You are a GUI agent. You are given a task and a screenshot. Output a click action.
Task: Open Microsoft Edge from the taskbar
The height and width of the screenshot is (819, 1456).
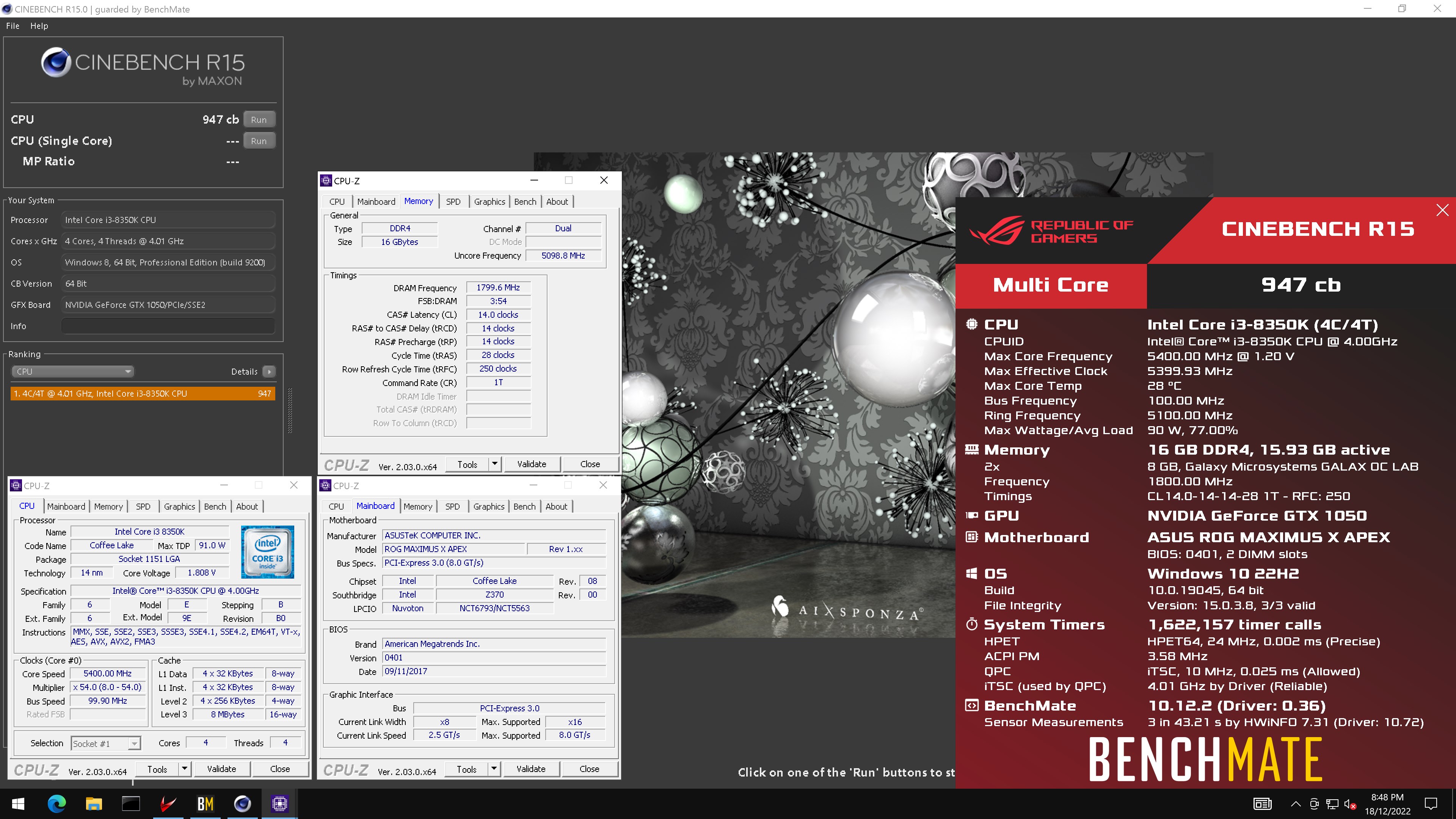click(56, 803)
